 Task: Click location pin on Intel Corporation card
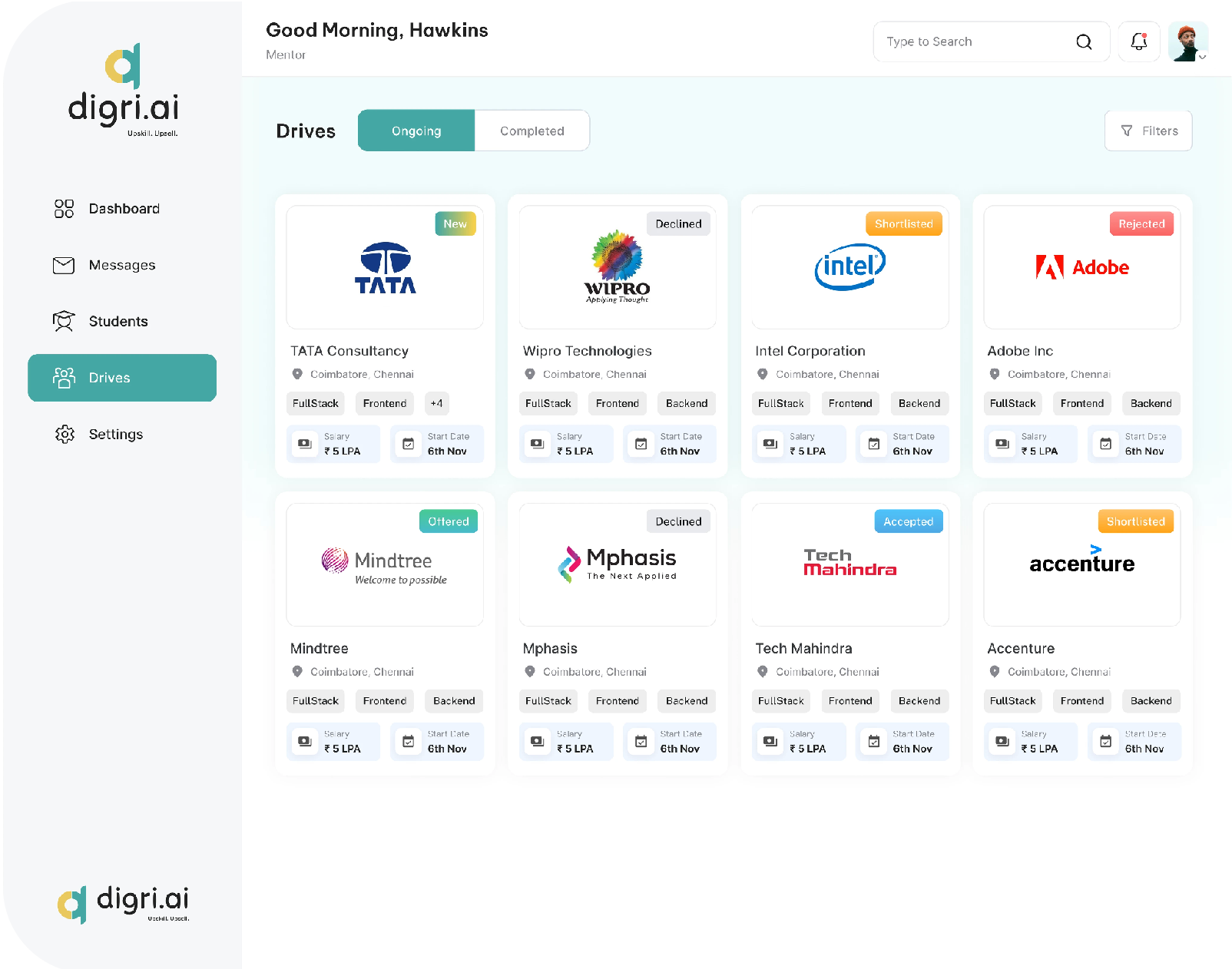pos(762,375)
